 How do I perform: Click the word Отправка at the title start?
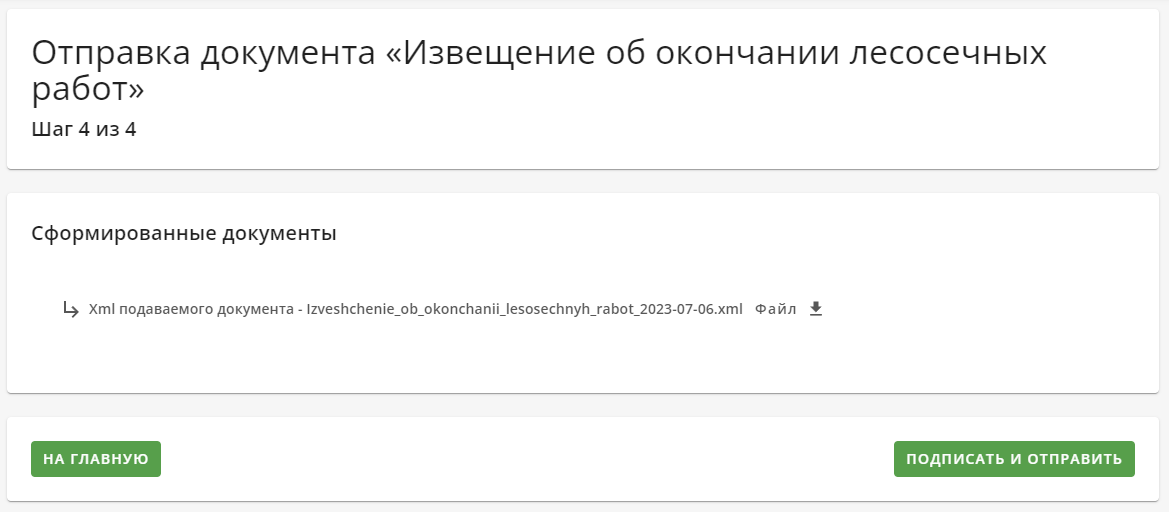[x=106, y=54]
